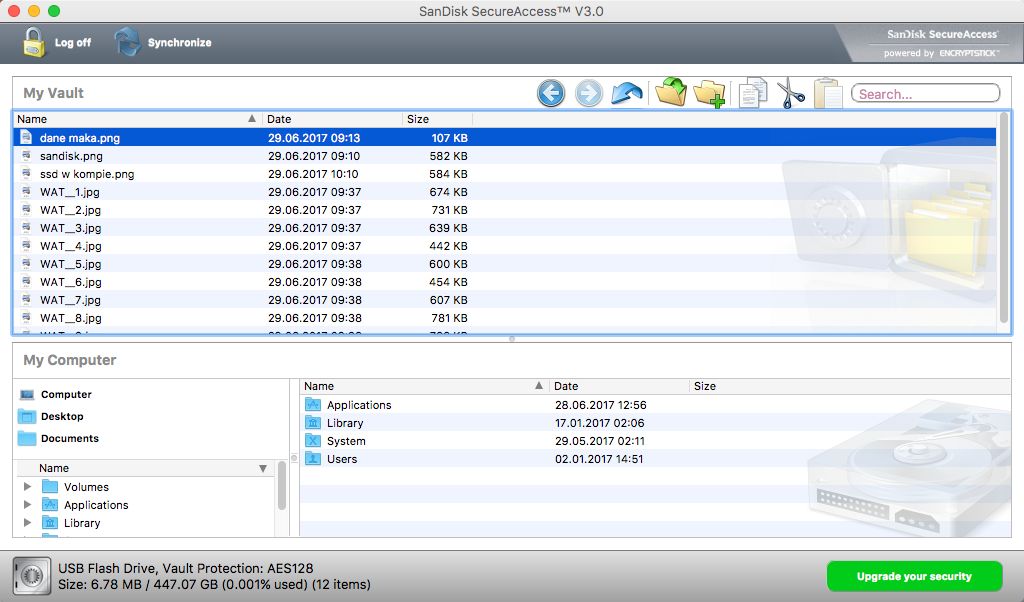The height and width of the screenshot is (602, 1024).
Task: Click the vault safe icon in status bar
Action: [x=31, y=576]
